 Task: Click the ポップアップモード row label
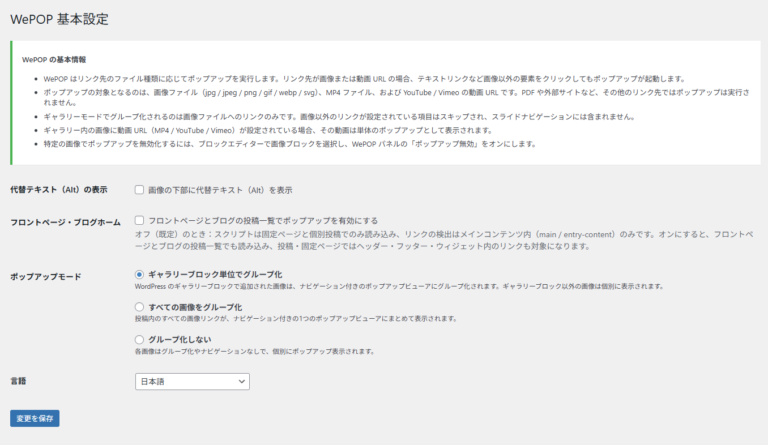[46, 277]
